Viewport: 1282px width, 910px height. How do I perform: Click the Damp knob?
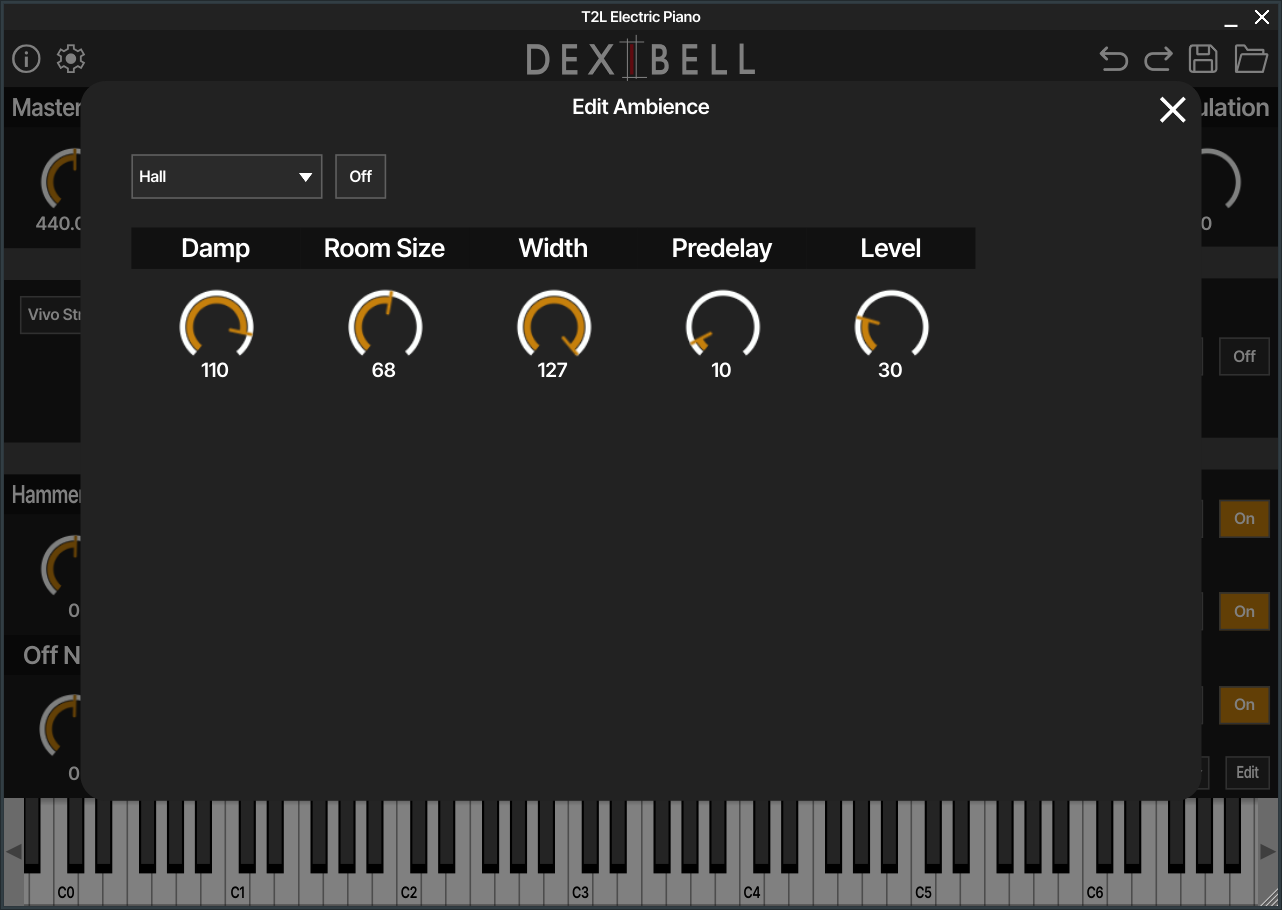216,327
